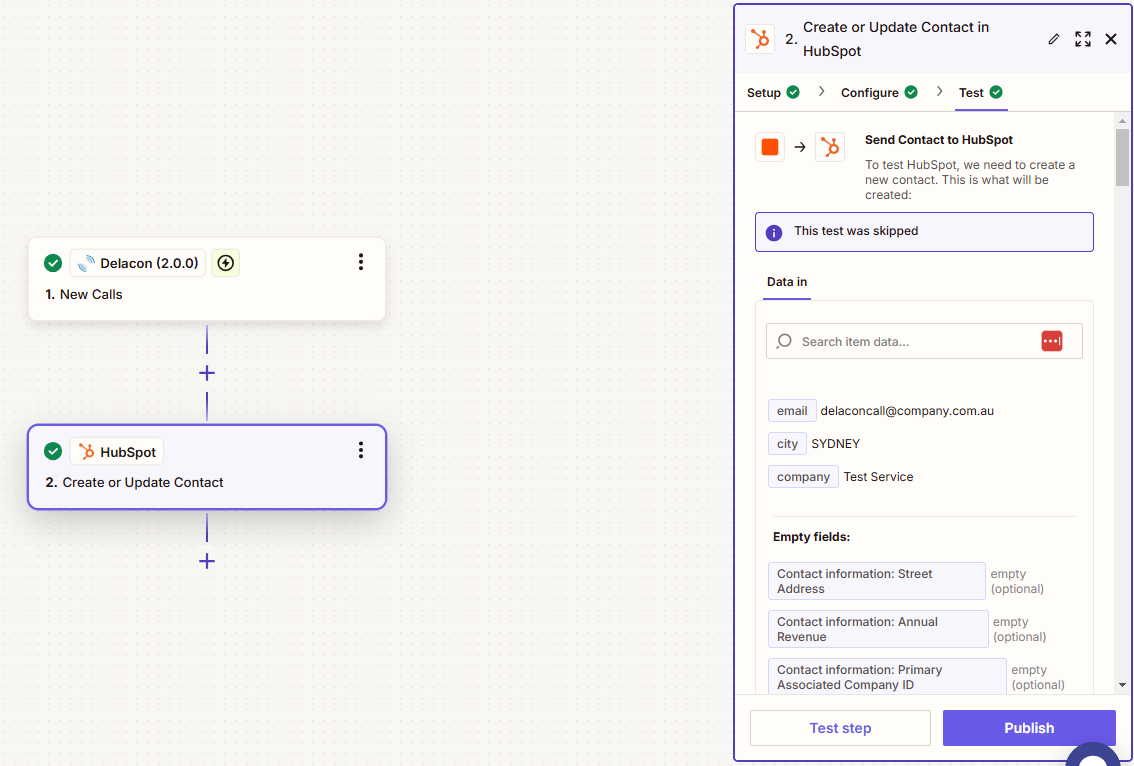Click the panel scrollbar down arrow
The image size is (1134, 766).
(1122, 684)
